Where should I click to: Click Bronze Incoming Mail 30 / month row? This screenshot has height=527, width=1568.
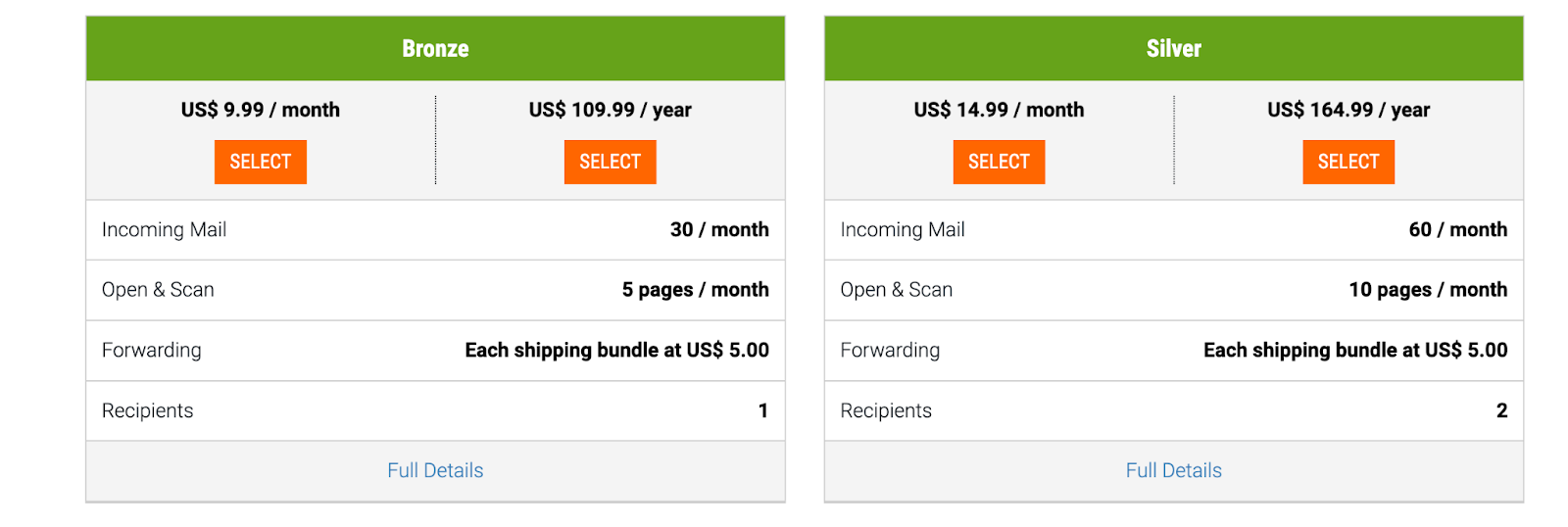pos(435,230)
